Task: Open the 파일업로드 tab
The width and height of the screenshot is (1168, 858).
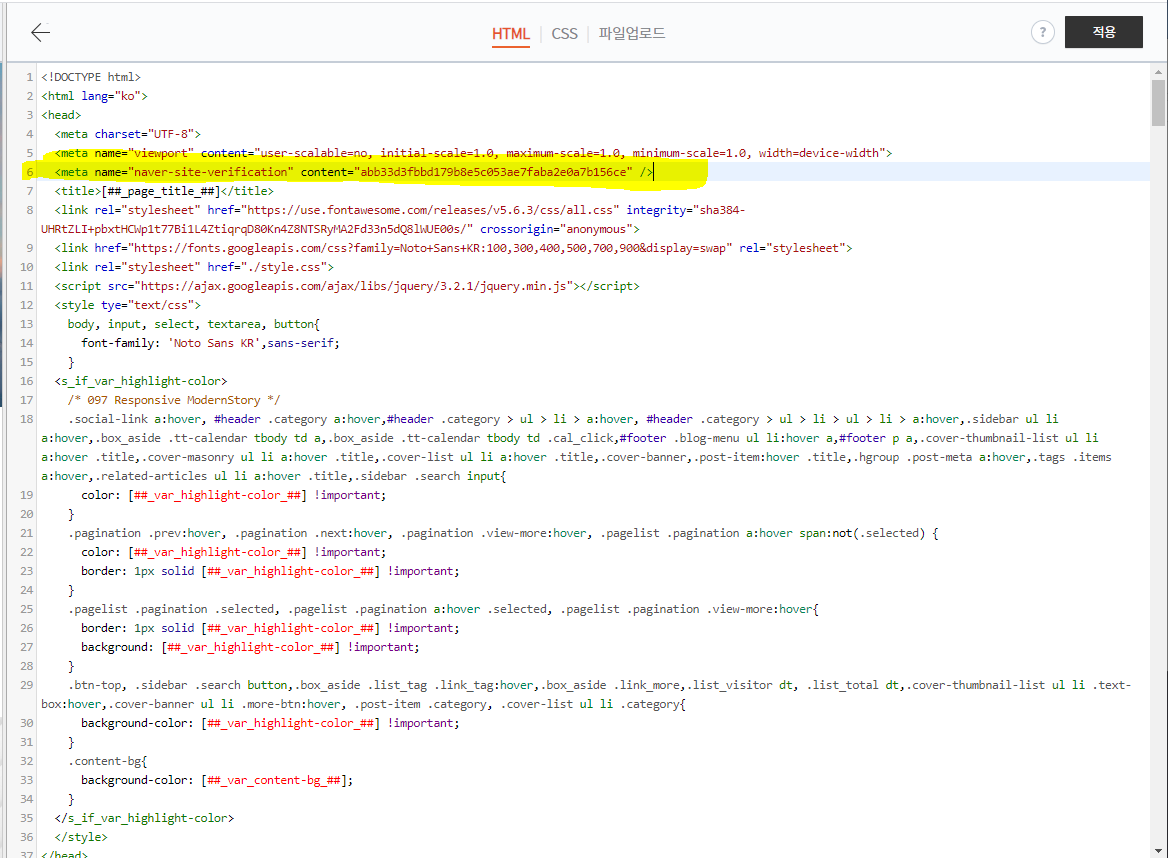Action: pyautogui.click(x=632, y=34)
